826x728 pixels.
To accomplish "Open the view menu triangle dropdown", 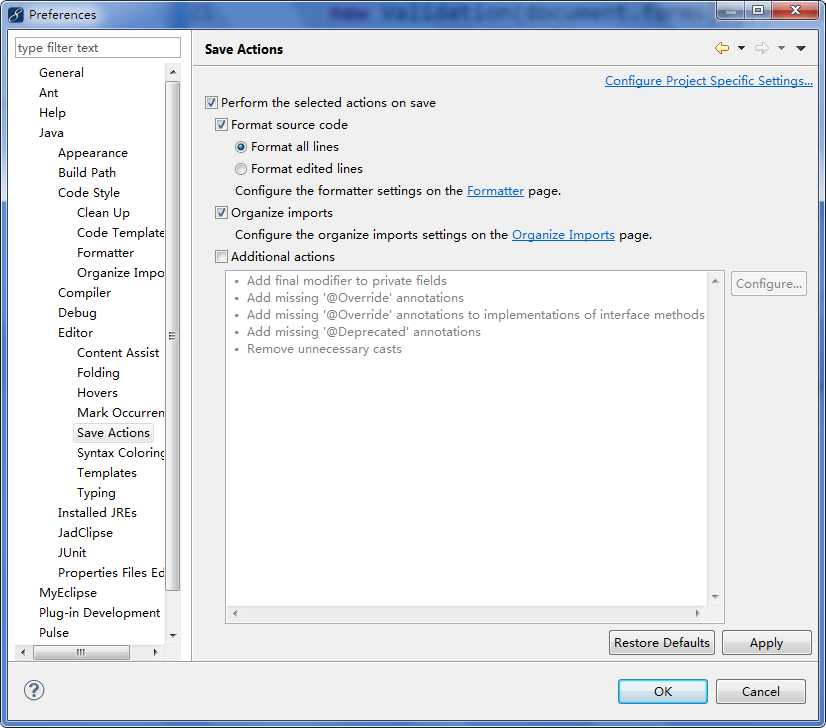I will coord(801,48).
